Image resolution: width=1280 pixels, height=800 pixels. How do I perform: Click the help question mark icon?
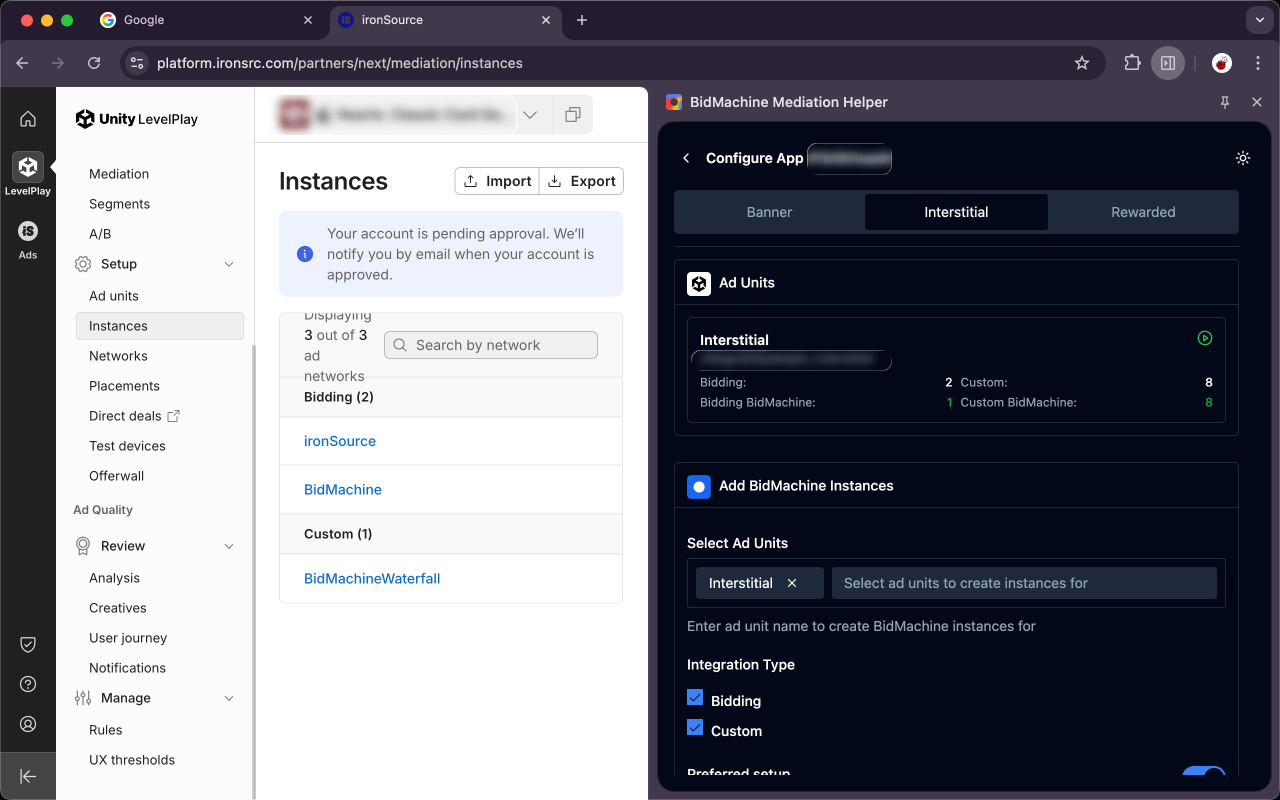tap(28, 684)
